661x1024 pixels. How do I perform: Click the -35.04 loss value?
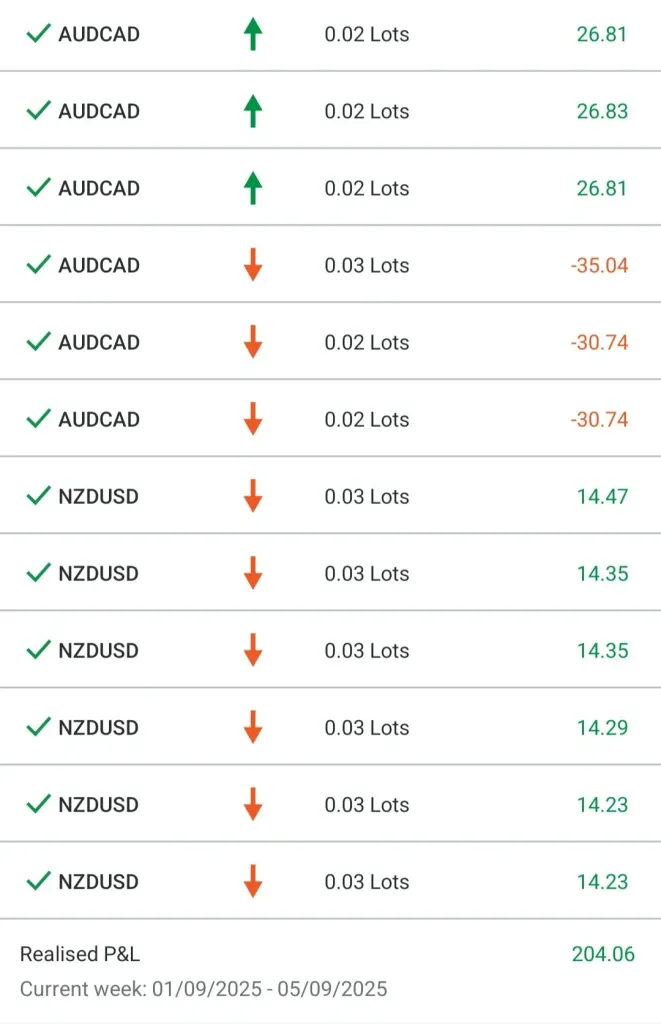600,265
